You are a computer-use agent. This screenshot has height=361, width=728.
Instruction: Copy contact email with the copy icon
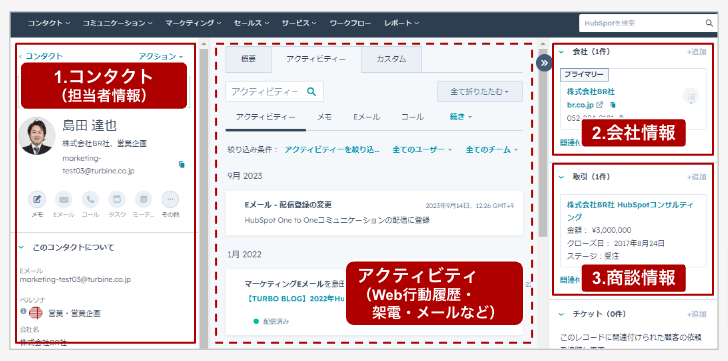coord(182,164)
